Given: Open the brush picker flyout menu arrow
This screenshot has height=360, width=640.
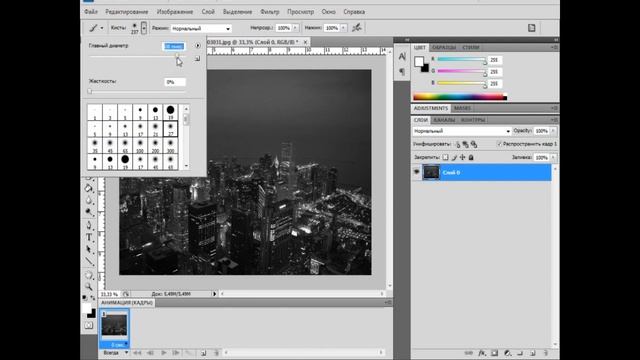Looking at the screenshot, I should tap(198, 46).
